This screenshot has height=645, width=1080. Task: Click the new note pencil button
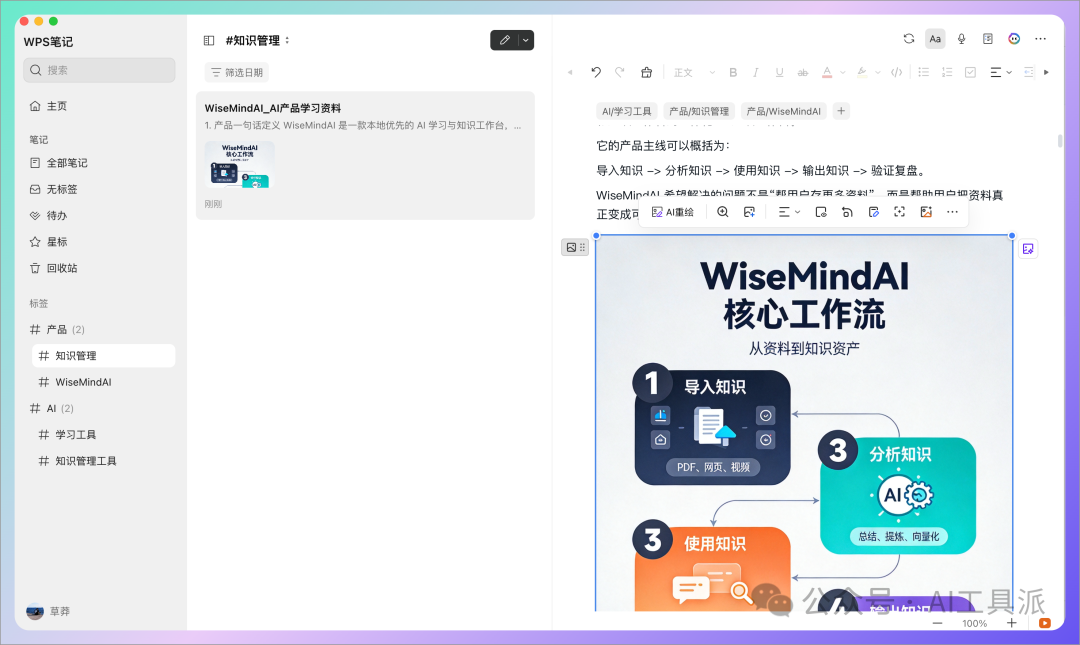tap(504, 40)
